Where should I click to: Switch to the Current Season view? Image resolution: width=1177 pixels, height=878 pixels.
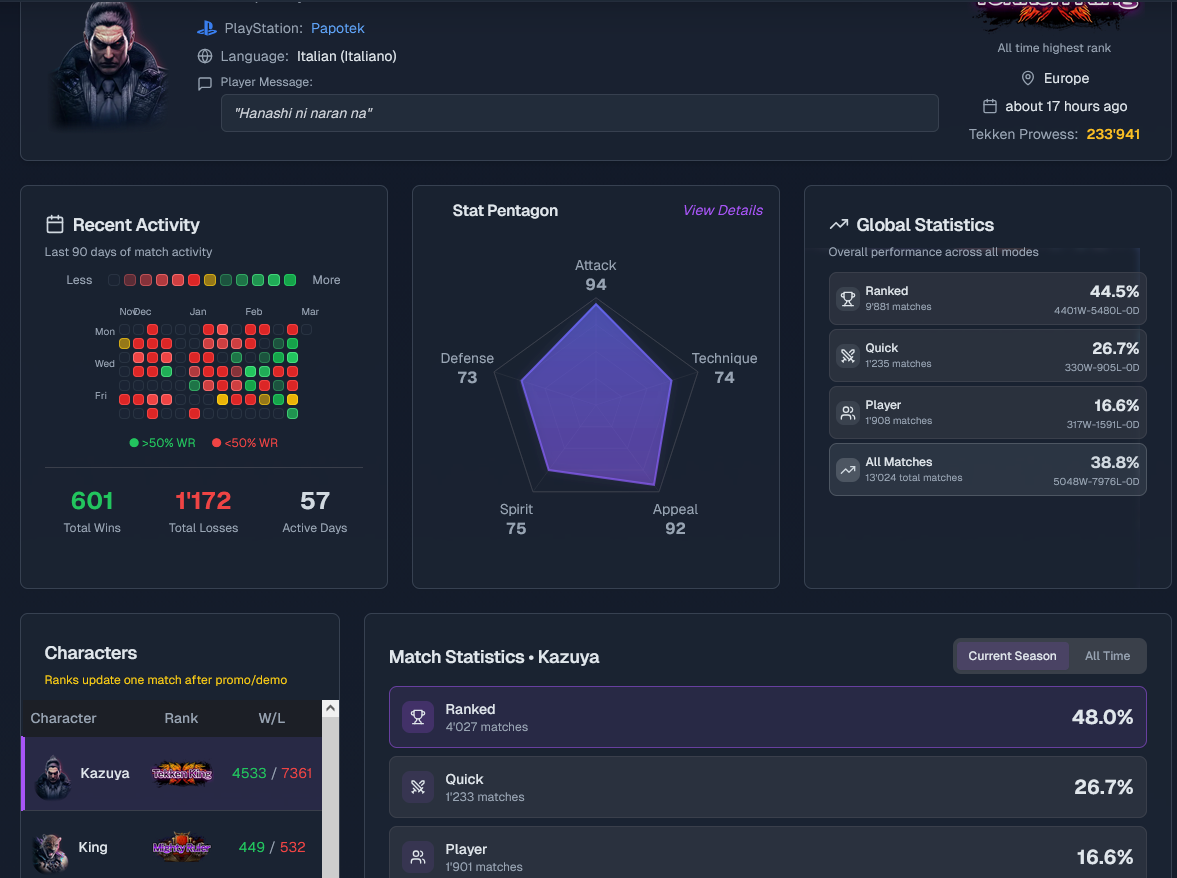click(x=1012, y=656)
